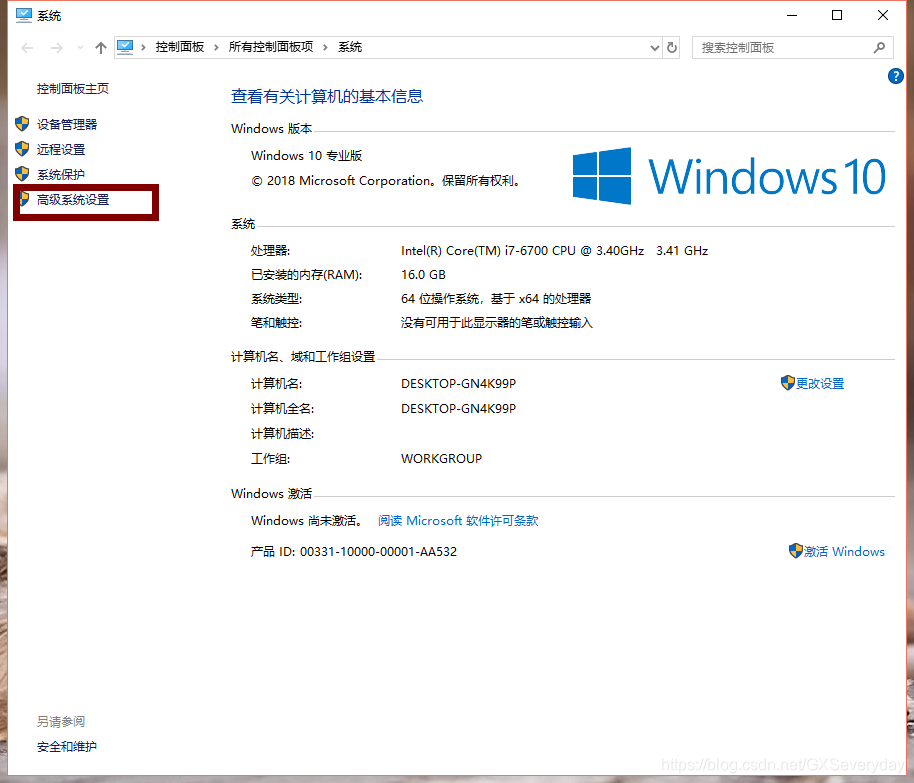Click the computer icon in address bar
Screen dimensions: 914x783
(x=125, y=47)
